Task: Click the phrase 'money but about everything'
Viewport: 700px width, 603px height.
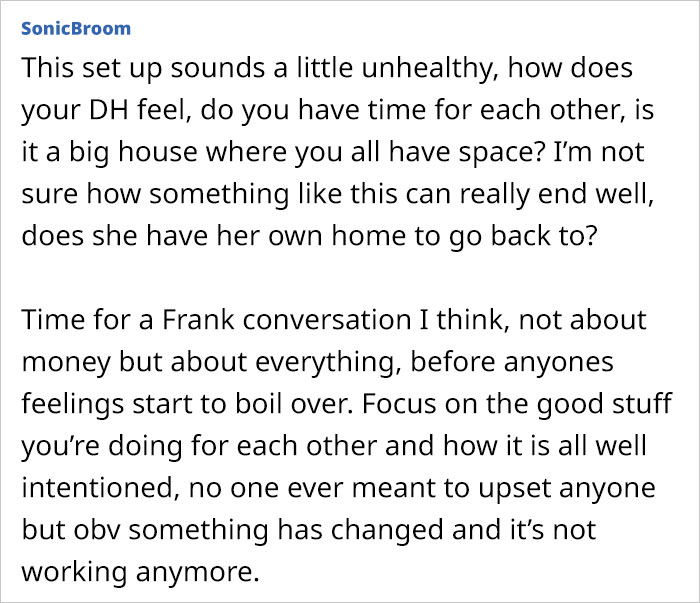Action: point(208,362)
